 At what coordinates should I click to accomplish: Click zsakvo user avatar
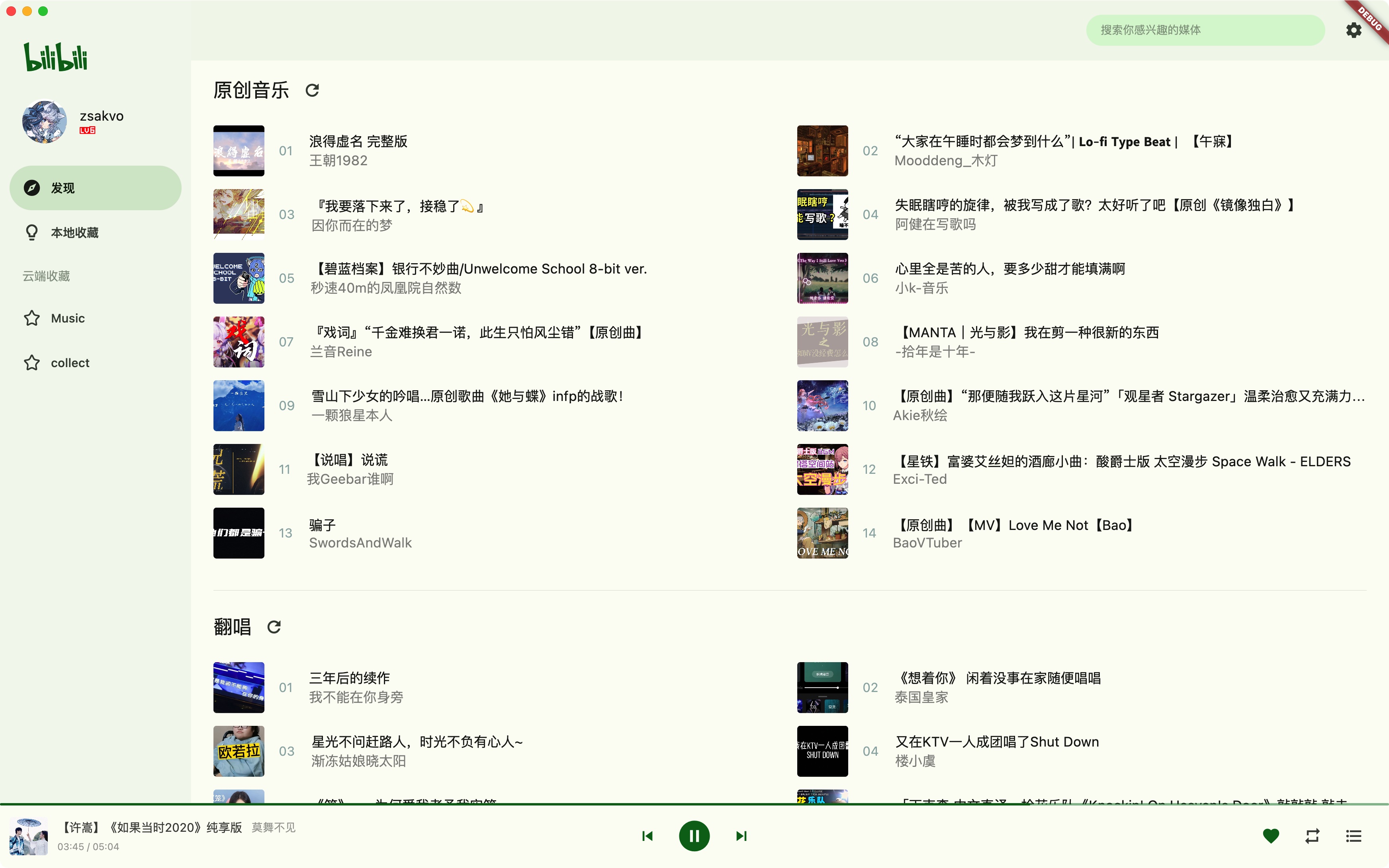[x=44, y=122]
